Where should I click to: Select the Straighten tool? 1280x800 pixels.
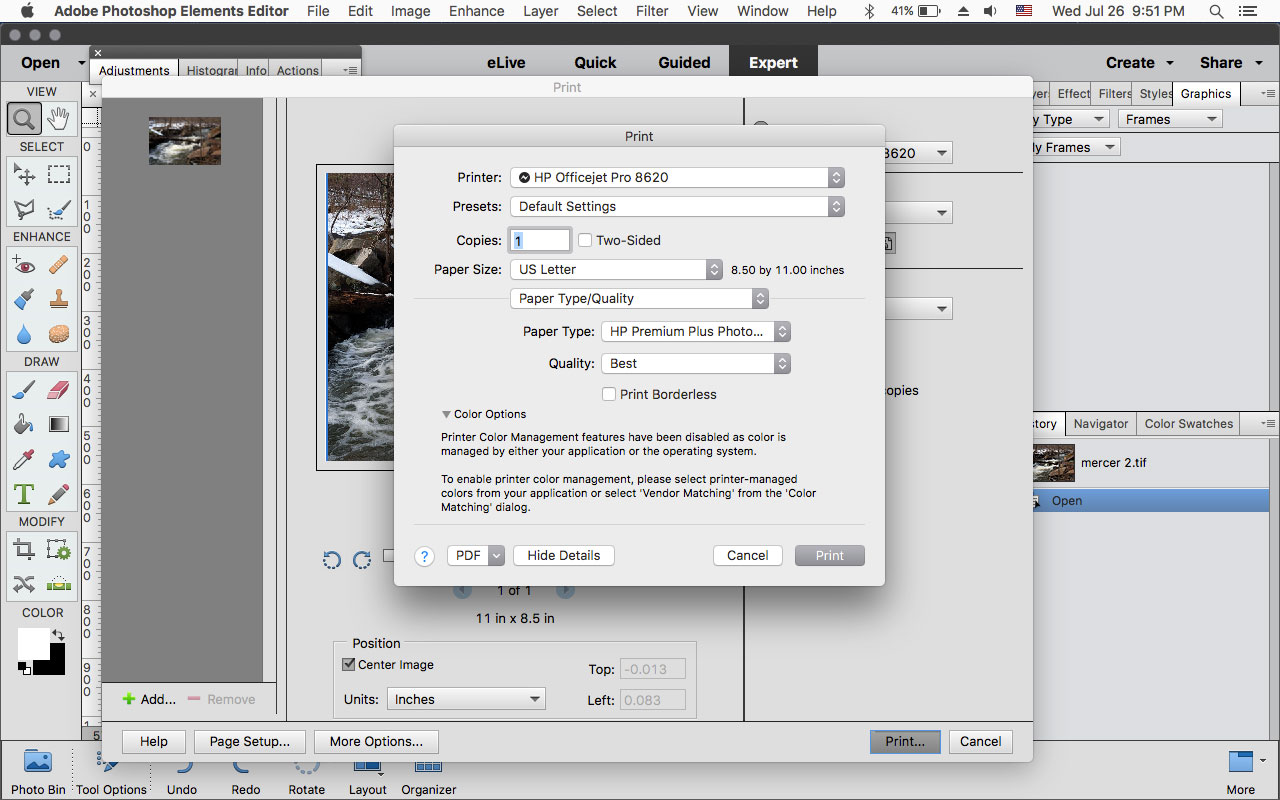click(59, 584)
